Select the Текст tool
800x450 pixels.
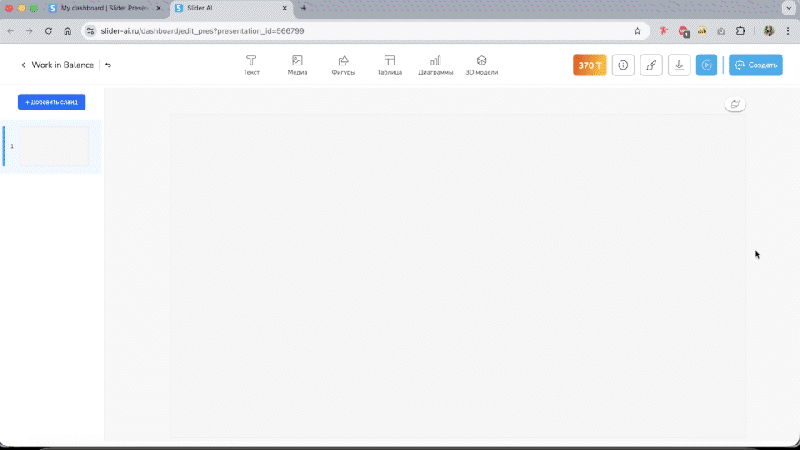[x=252, y=65]
